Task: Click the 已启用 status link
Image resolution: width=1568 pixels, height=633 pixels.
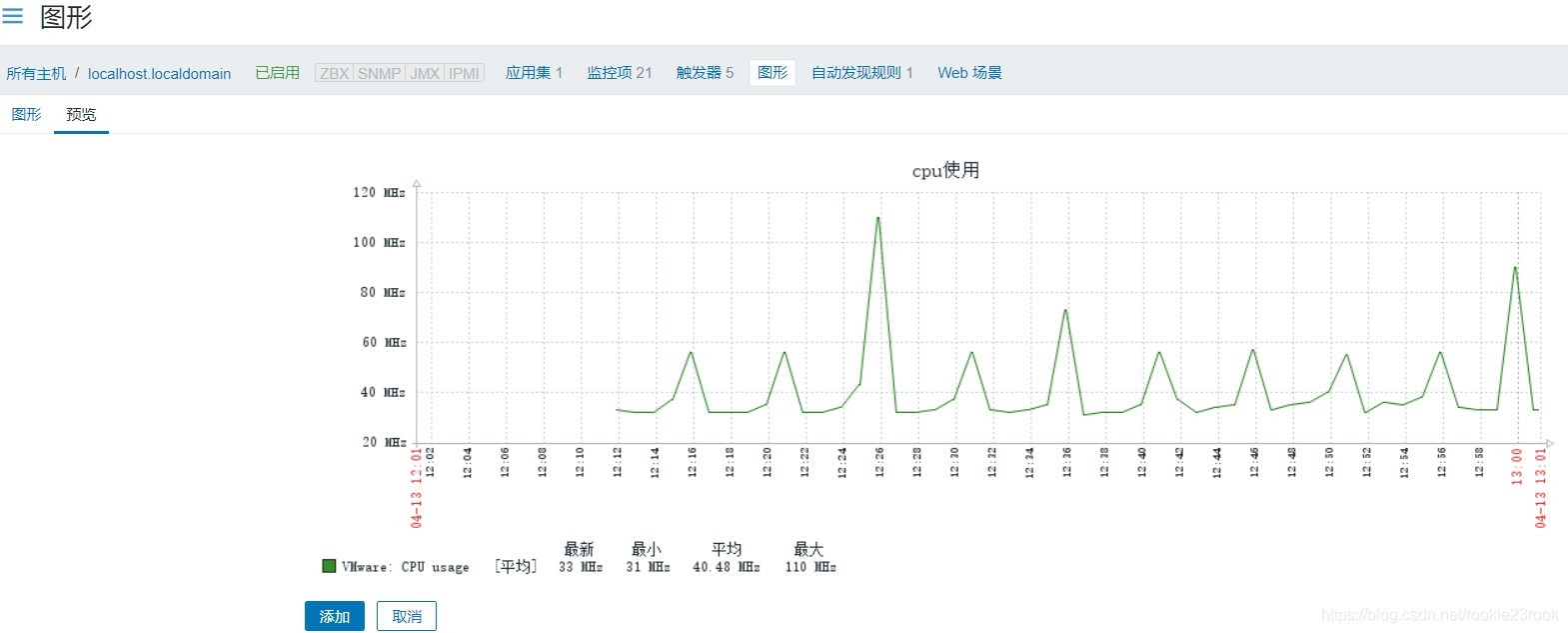Action: click(x=277, y=73)
